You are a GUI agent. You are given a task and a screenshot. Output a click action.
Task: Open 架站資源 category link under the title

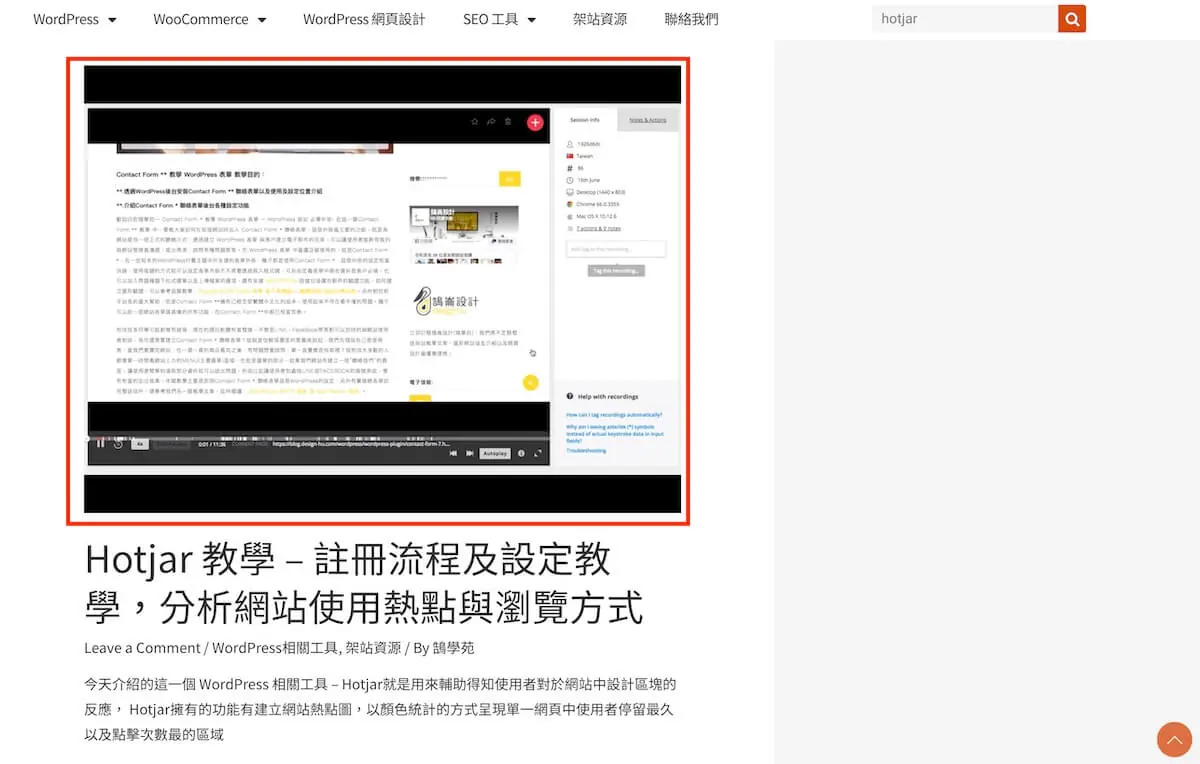(373, 648)
